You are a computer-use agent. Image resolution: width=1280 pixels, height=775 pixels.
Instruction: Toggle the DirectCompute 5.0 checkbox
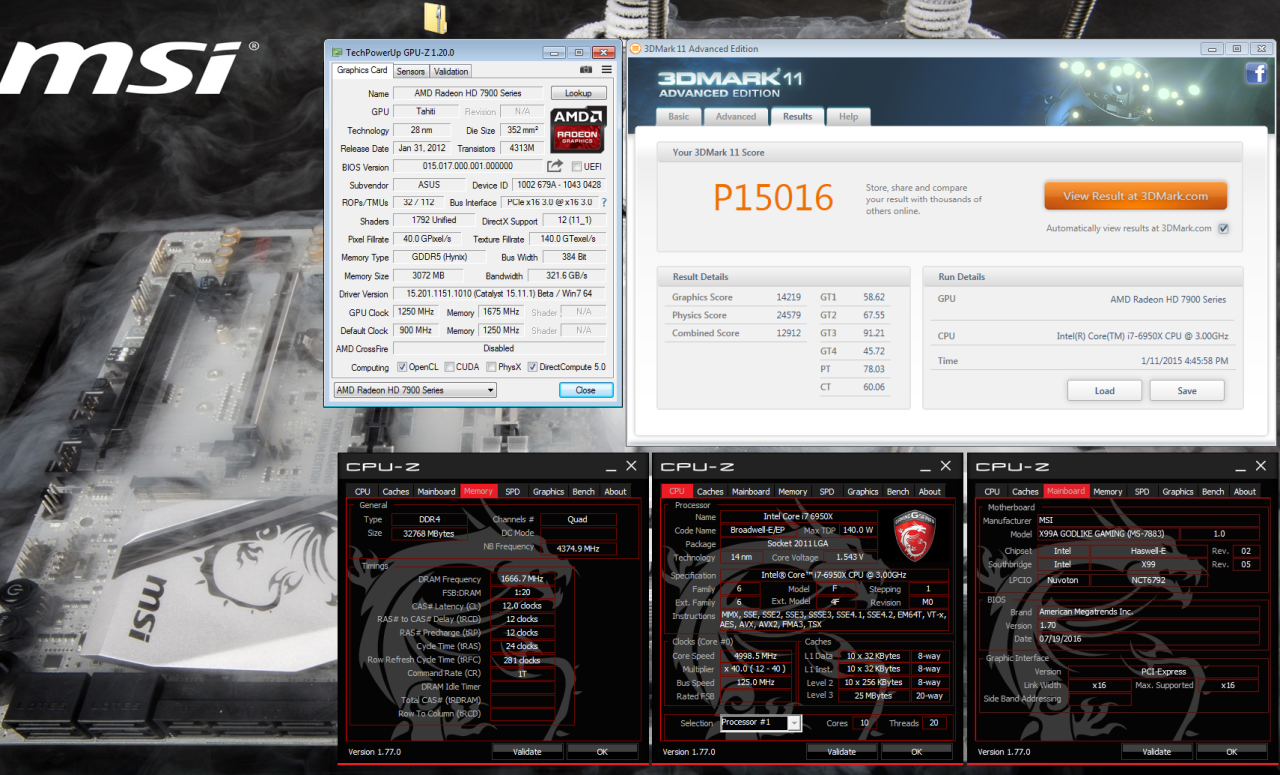[x=533, y=367]
